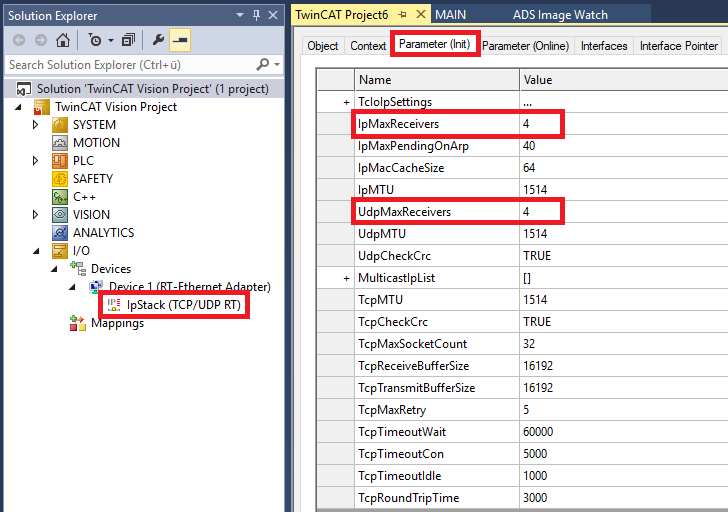Open the pending changes filter clock icon

[95, 40]
